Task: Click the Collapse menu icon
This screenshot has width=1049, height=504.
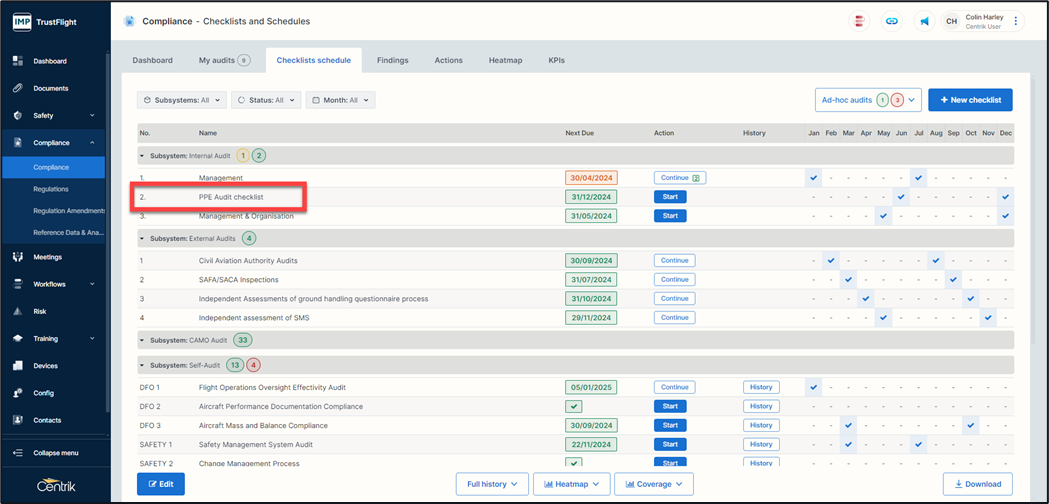Action: click(x=18, y=453)
